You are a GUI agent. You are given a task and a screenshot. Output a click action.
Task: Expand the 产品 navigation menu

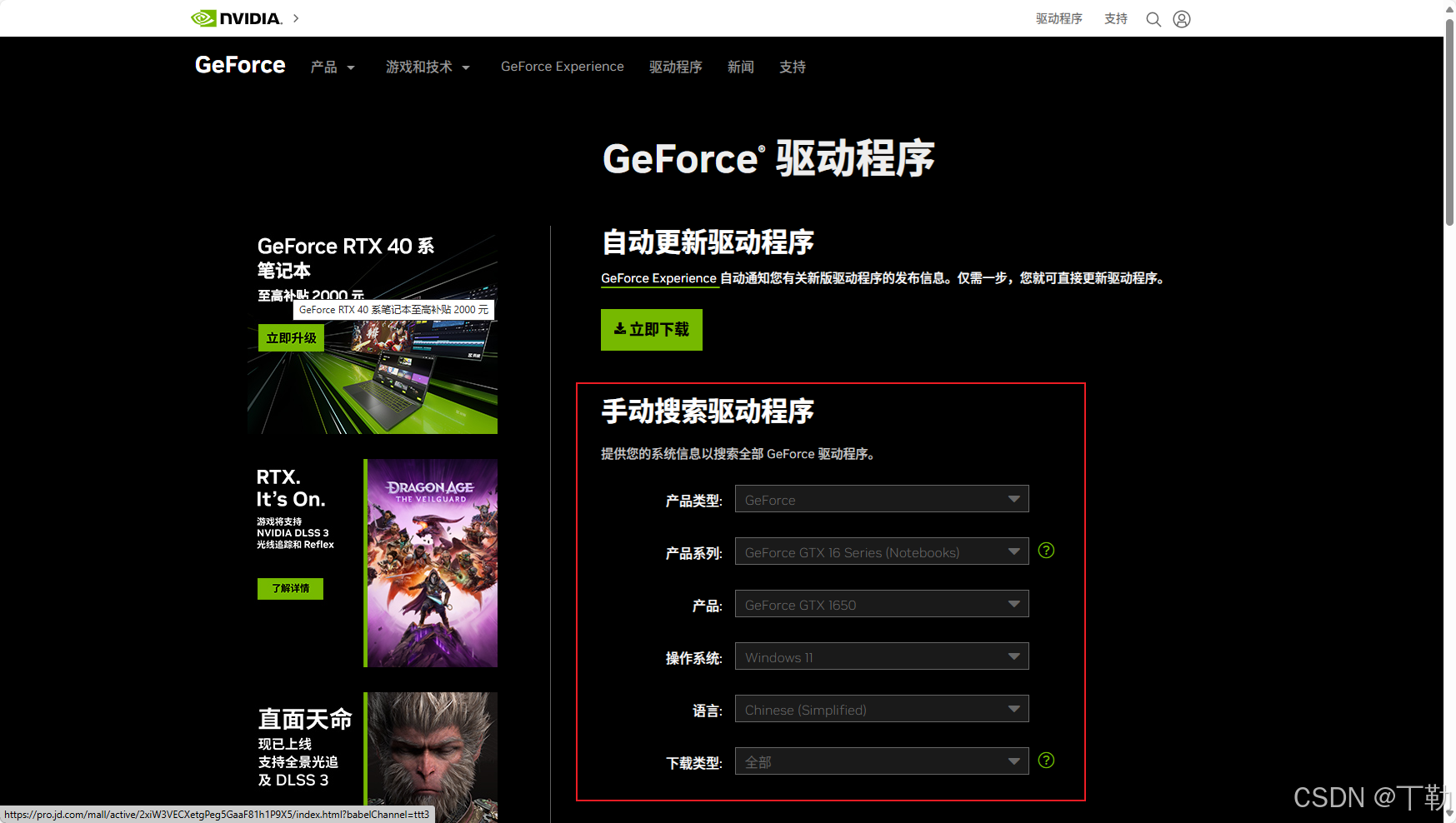333,67
